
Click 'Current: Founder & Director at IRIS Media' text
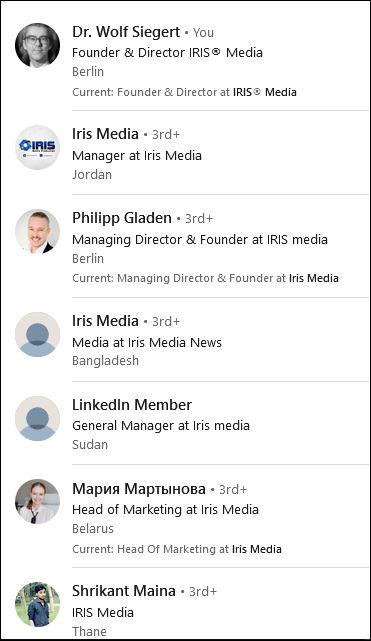point(184,92)
